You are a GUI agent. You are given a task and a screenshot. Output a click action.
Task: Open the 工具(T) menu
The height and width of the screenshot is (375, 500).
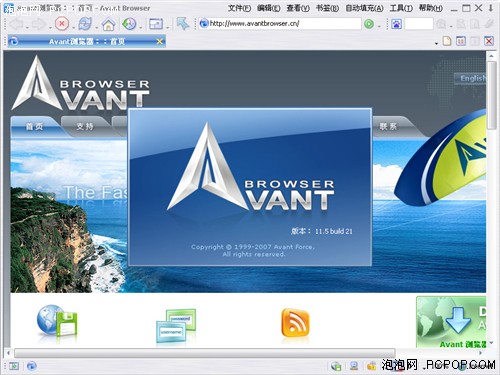click(x=401, y=8)
